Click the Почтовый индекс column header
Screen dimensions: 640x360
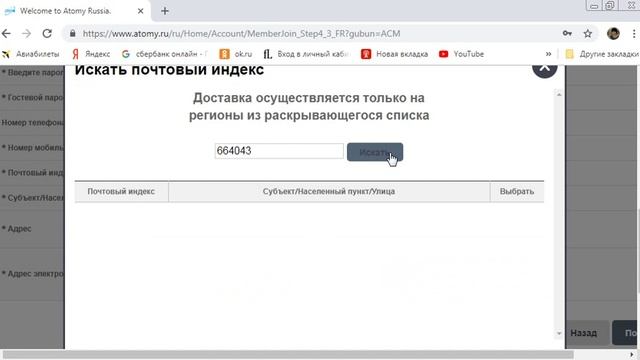121,191
